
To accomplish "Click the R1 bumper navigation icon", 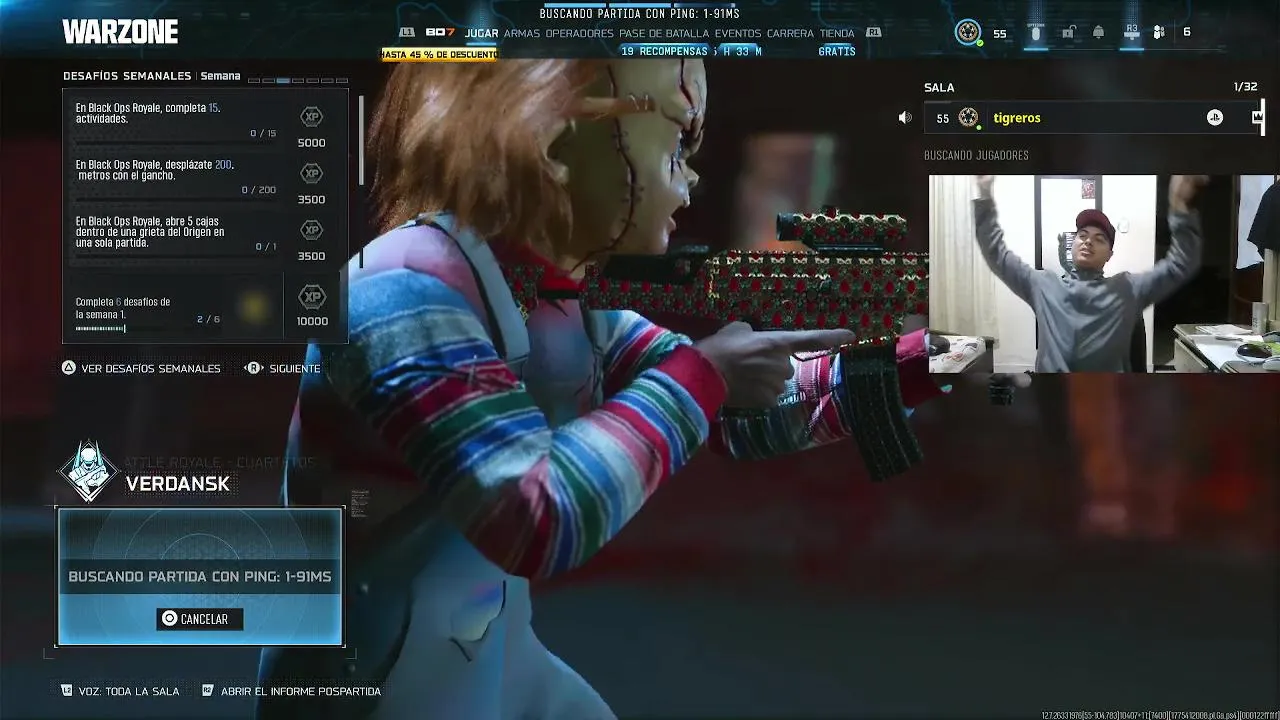I will [x=874, y=33].
